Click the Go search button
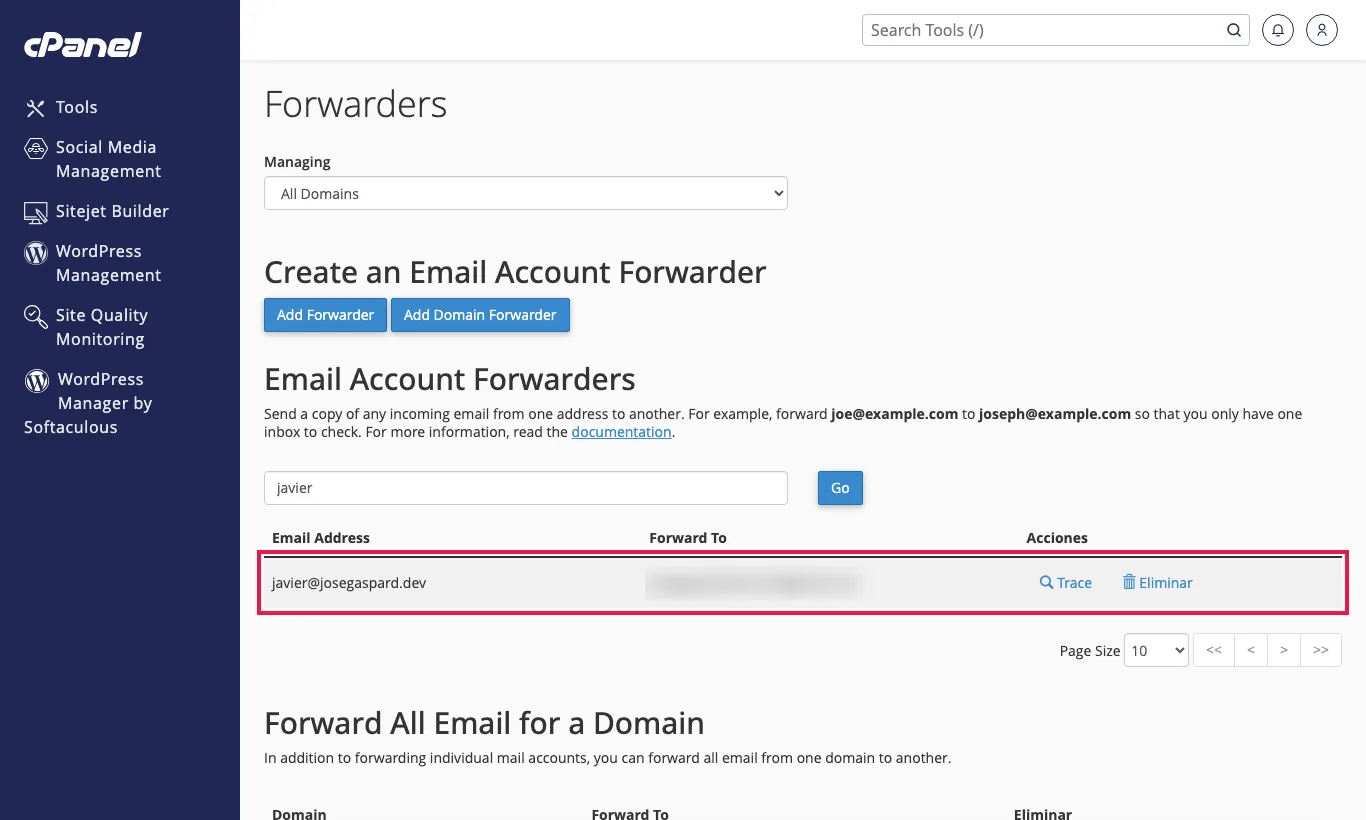This screenshot has height=820, width=1366. pyautogui.click(x=840, y=488)
